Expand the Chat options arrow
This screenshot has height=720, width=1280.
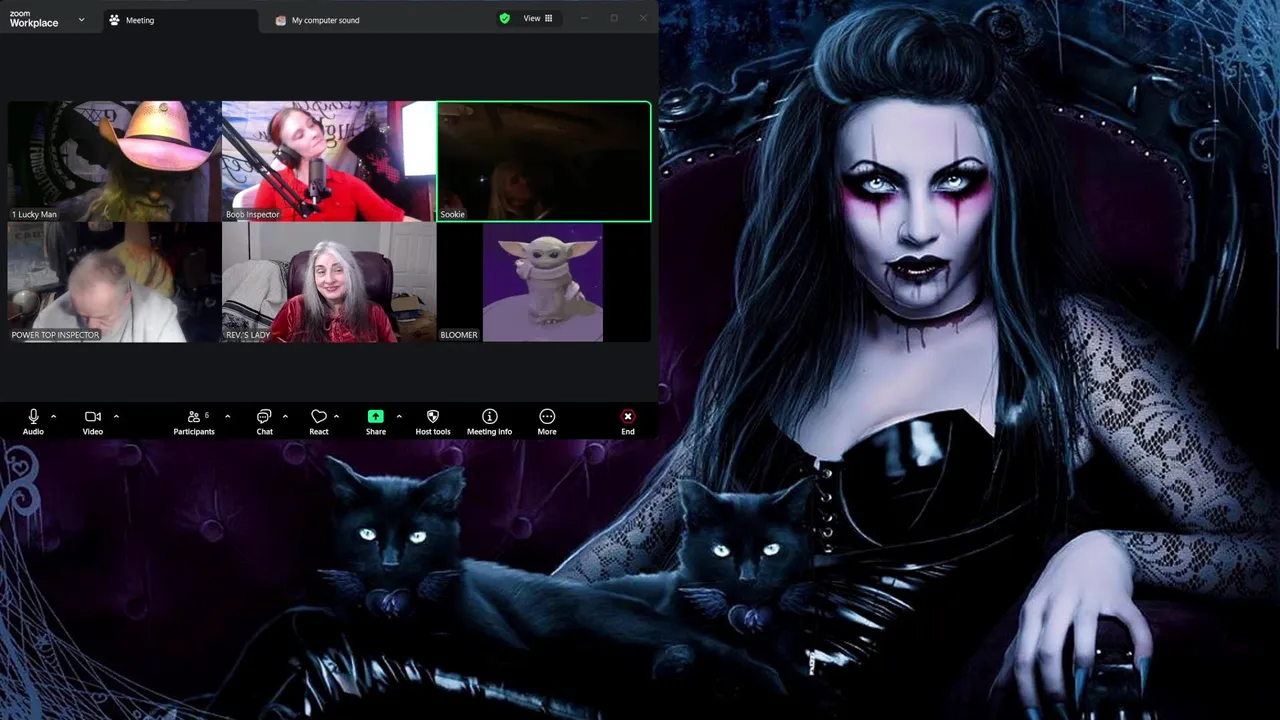point(285,416)
